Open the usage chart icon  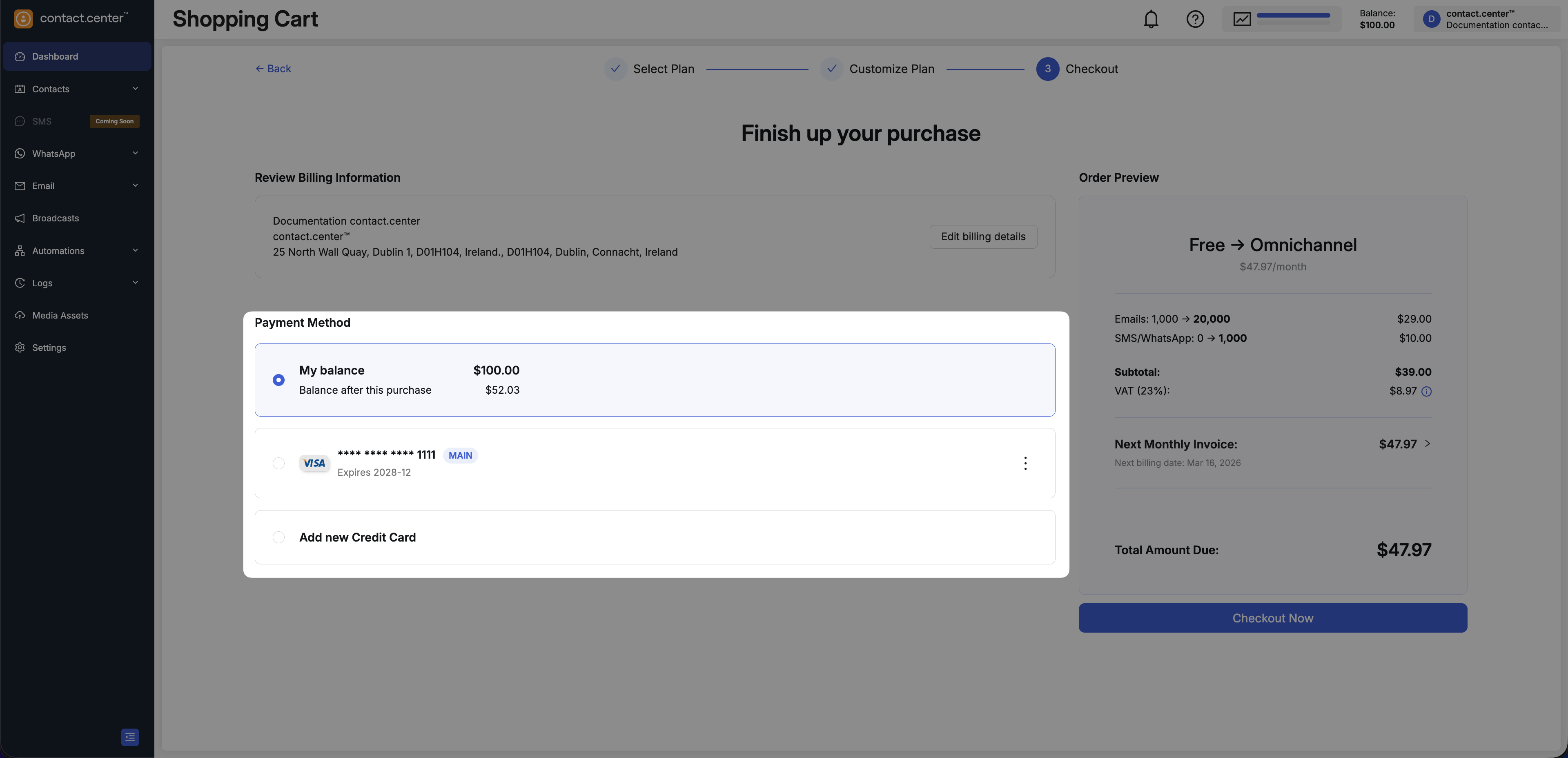coord(1242,20)
